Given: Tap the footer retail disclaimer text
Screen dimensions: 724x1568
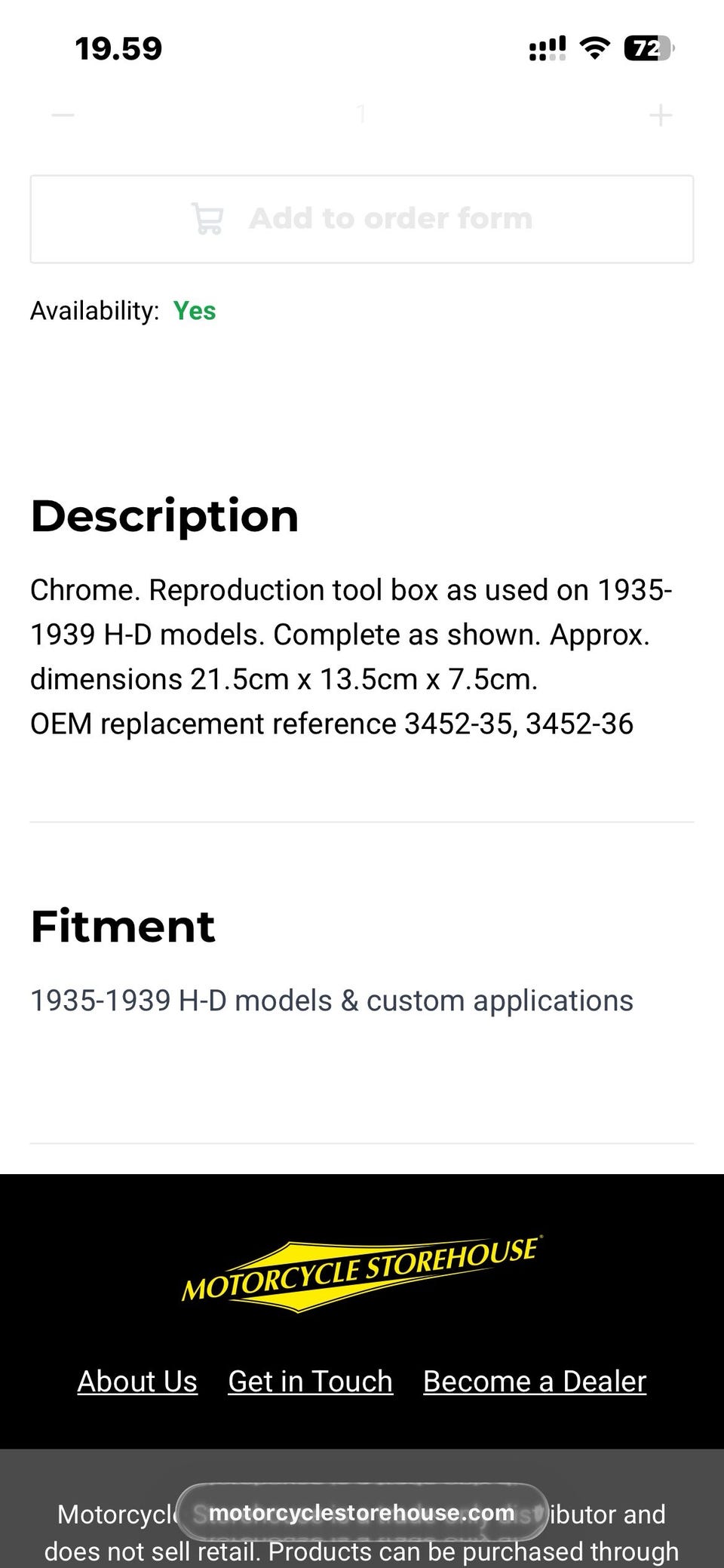Looking at the screenshot, I should 362,1551.
